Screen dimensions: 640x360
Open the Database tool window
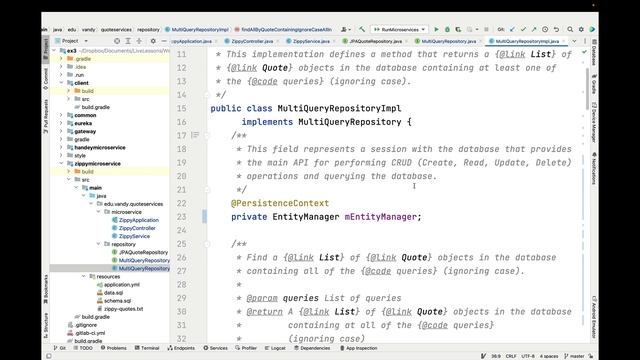[594, 53]
